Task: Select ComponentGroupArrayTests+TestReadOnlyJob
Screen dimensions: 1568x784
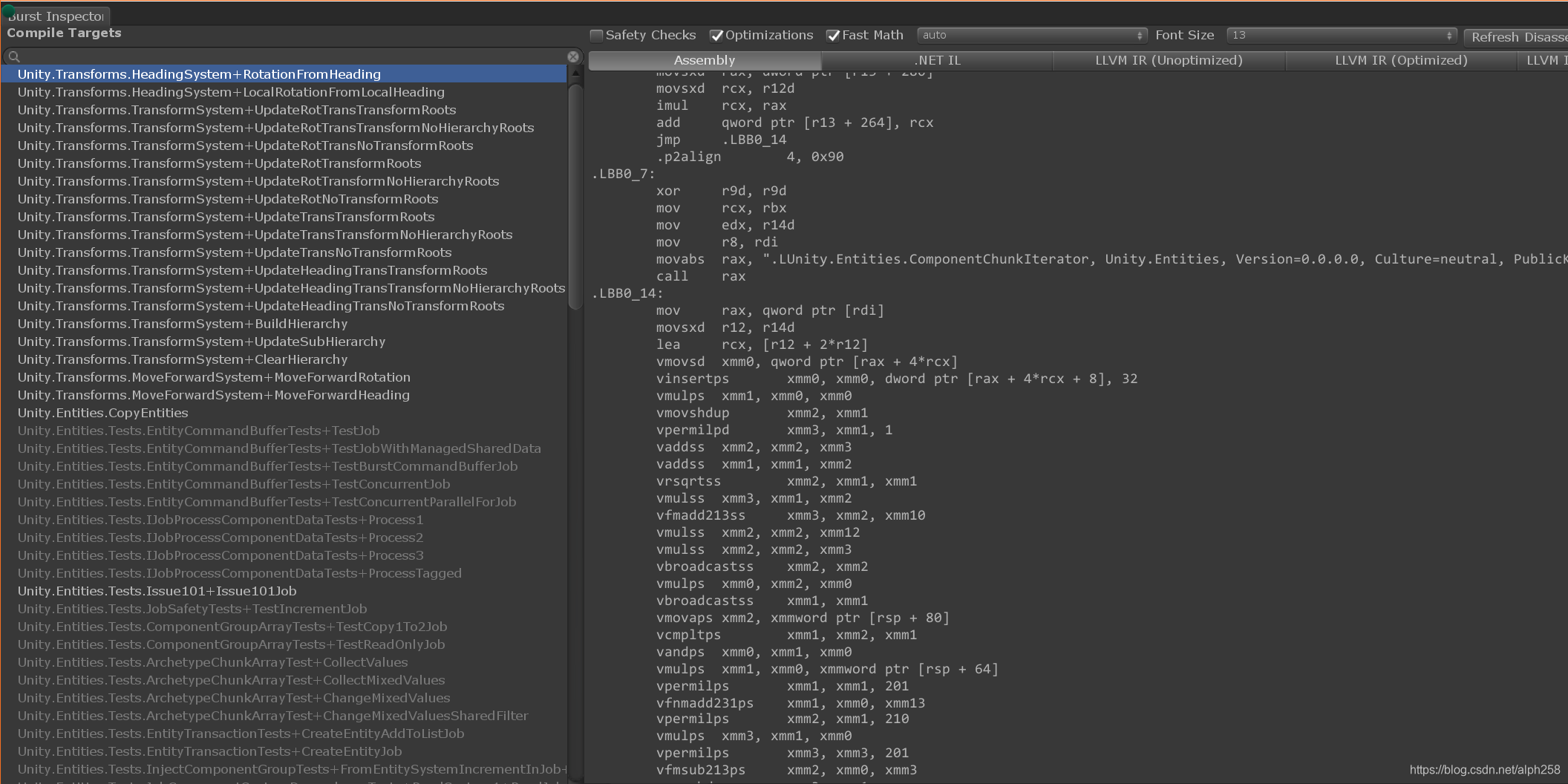Action: (x=284, y=644)
